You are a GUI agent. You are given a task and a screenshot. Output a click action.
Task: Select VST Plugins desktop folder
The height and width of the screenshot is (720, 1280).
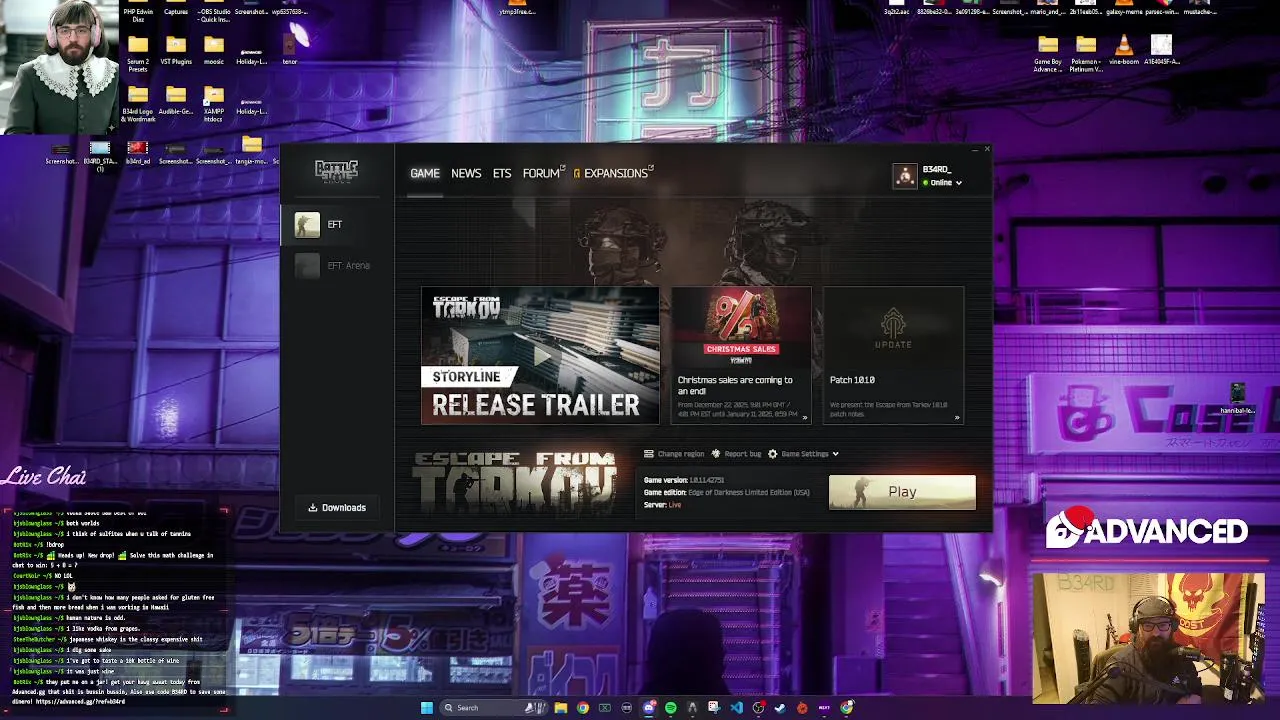pyautogui.click(x=176, y=50)
